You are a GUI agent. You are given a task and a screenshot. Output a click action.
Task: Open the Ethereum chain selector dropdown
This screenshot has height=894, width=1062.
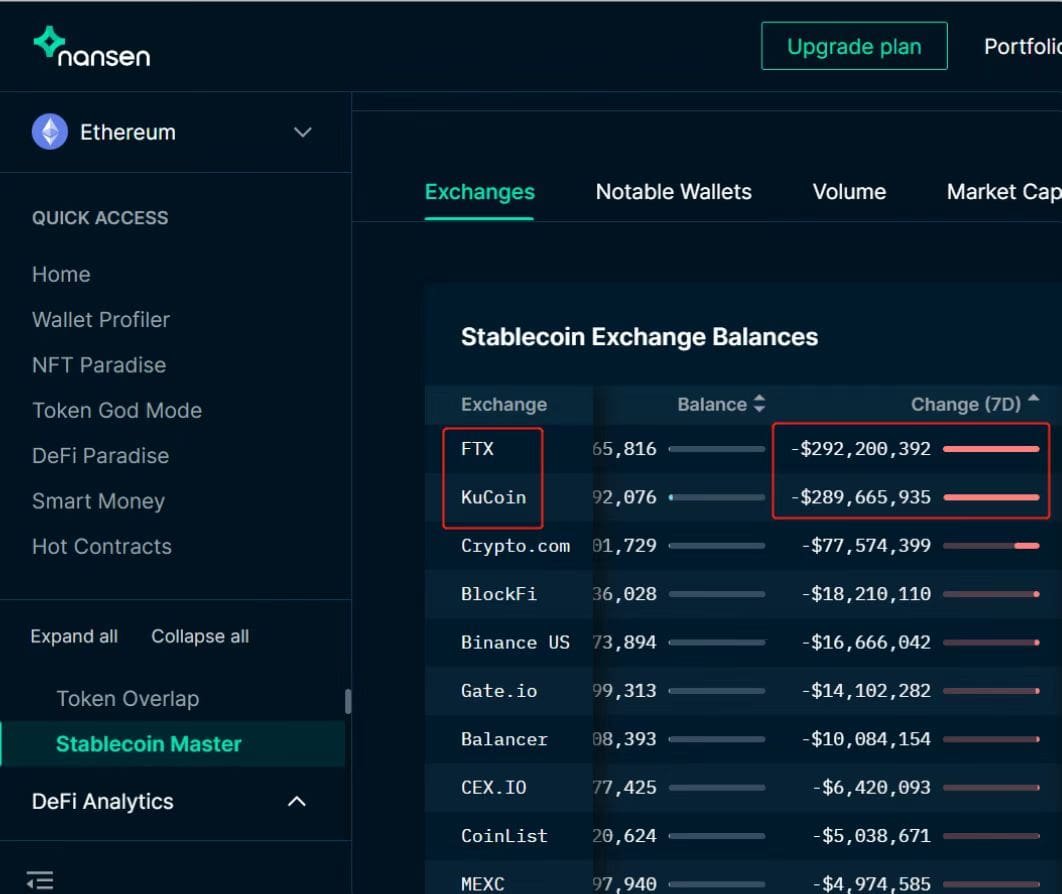(302, 131)
